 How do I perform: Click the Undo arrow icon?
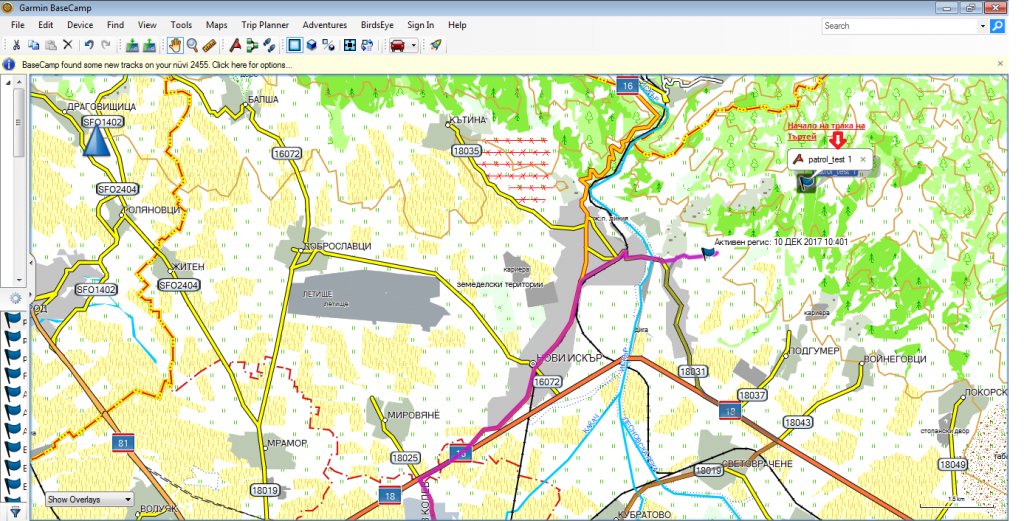(x=89, y=45)
